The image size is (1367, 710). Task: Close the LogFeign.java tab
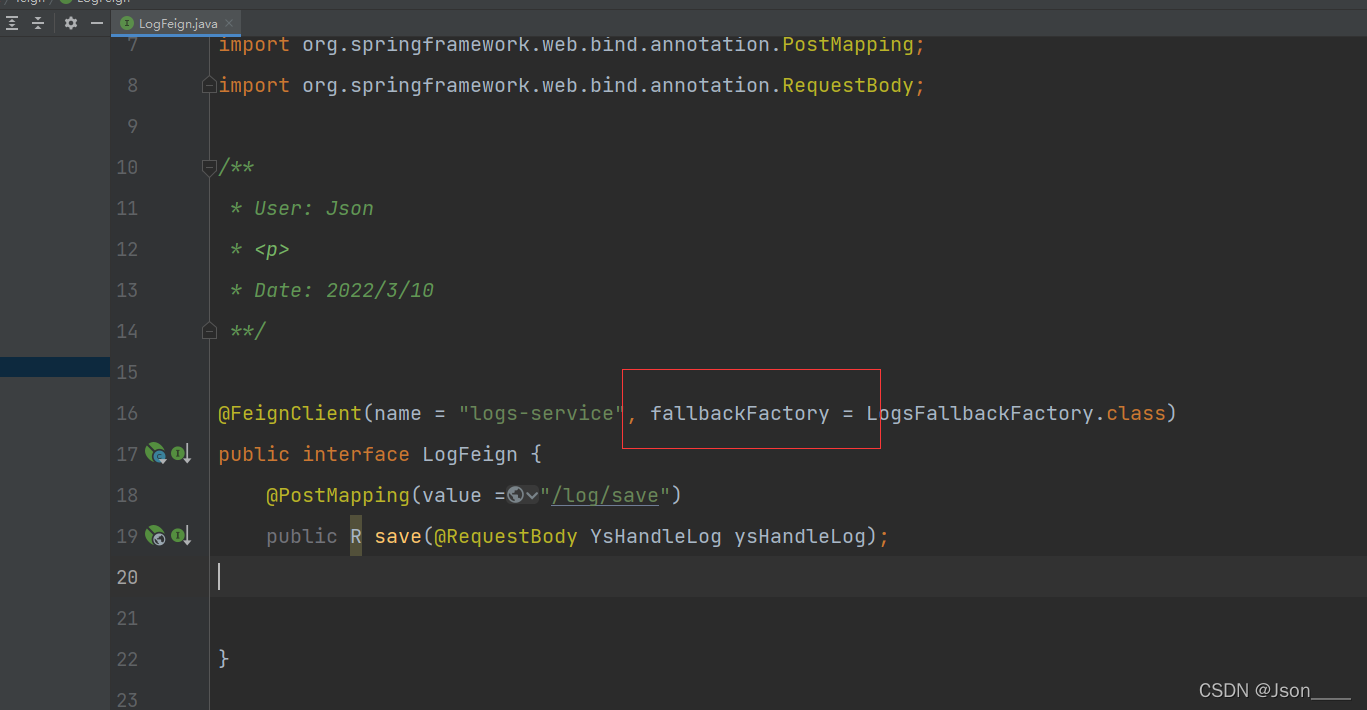(x=229, y=23)
